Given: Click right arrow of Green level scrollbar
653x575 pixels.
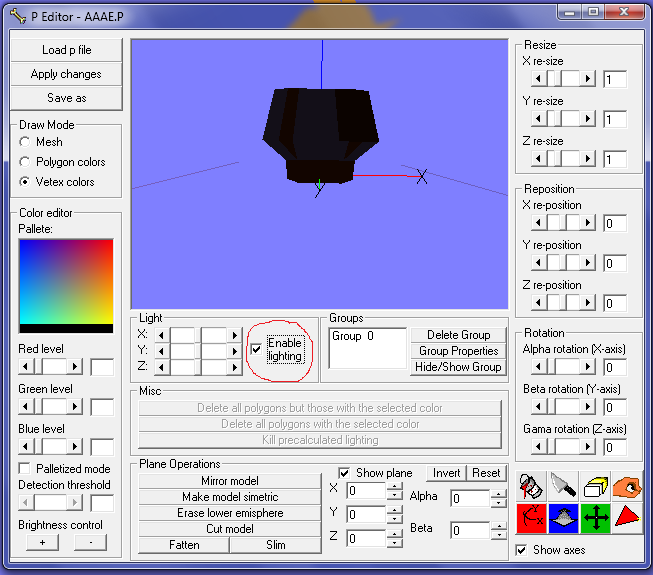Looking at the screenshot, I should coord(75,407).
